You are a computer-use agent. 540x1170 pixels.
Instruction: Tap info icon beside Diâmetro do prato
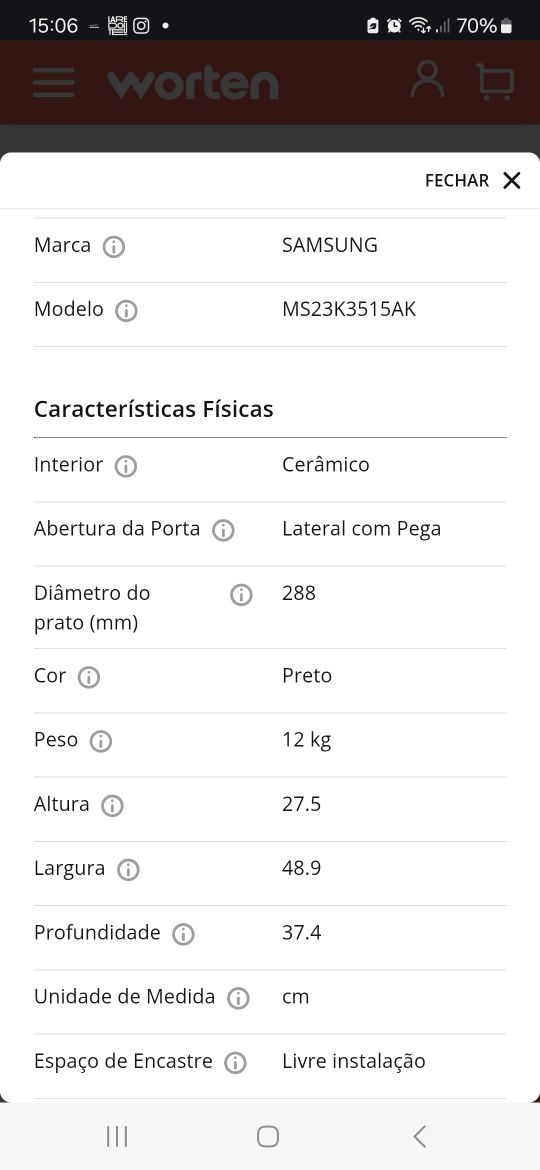tap(241, 595)
